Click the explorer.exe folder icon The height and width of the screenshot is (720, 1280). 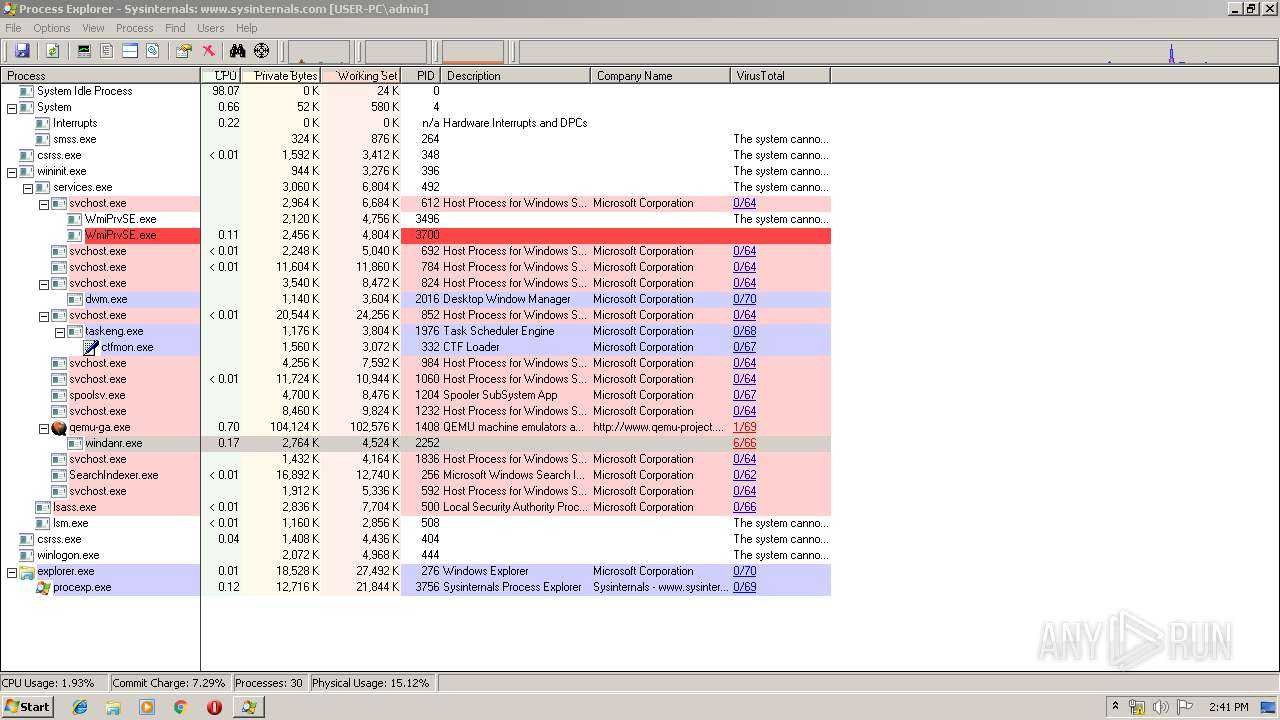coord(27,571)
